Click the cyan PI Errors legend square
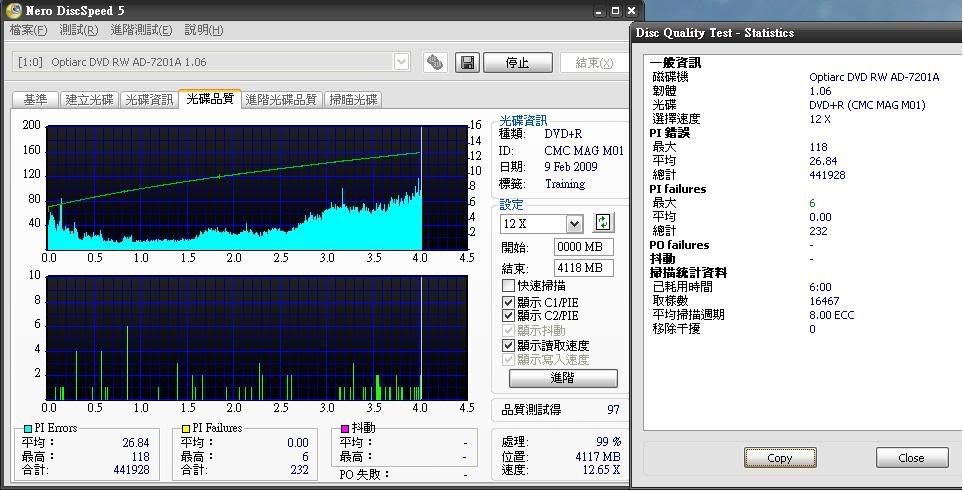963x491 pixels. pos(28,428)
